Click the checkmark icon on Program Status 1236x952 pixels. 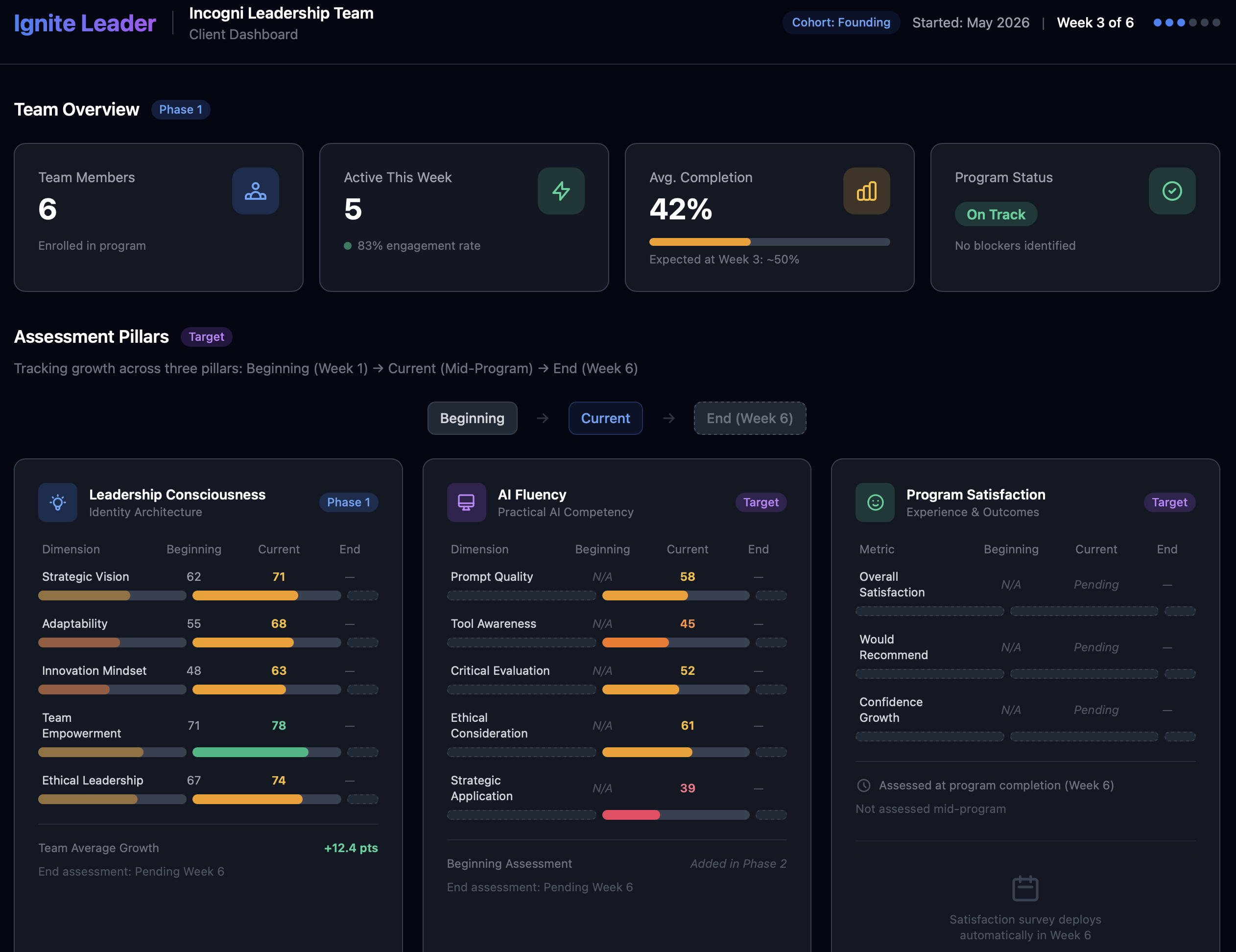pyautogui.click(x=1172, y=191)
